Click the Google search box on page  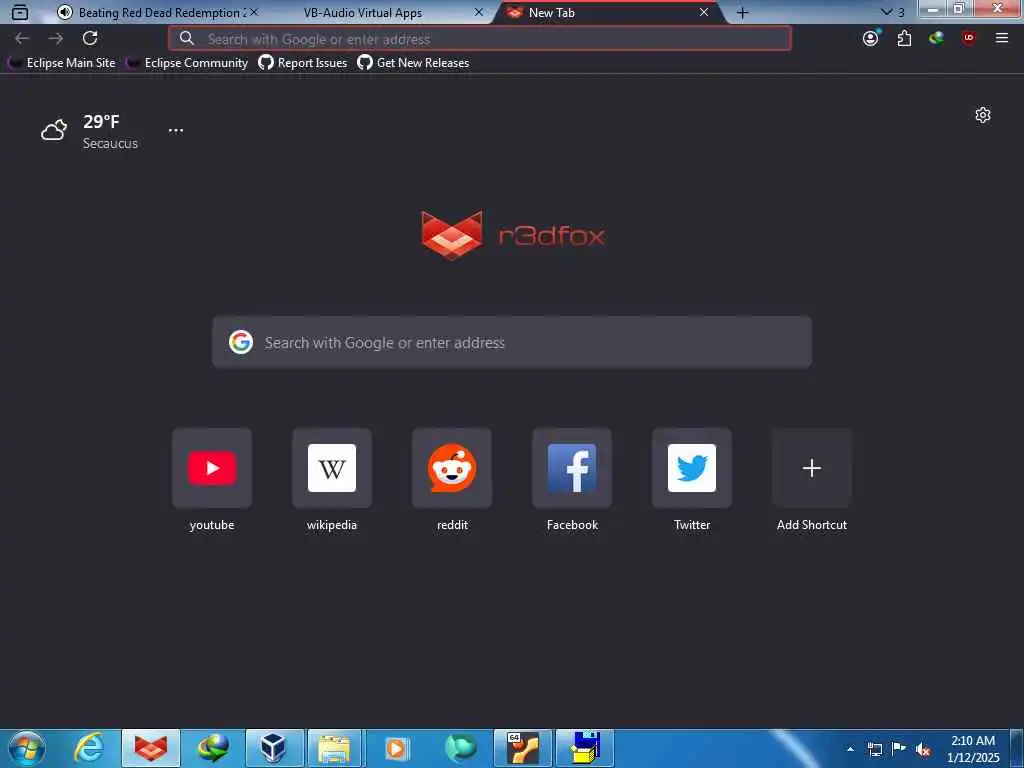point(512,342)
